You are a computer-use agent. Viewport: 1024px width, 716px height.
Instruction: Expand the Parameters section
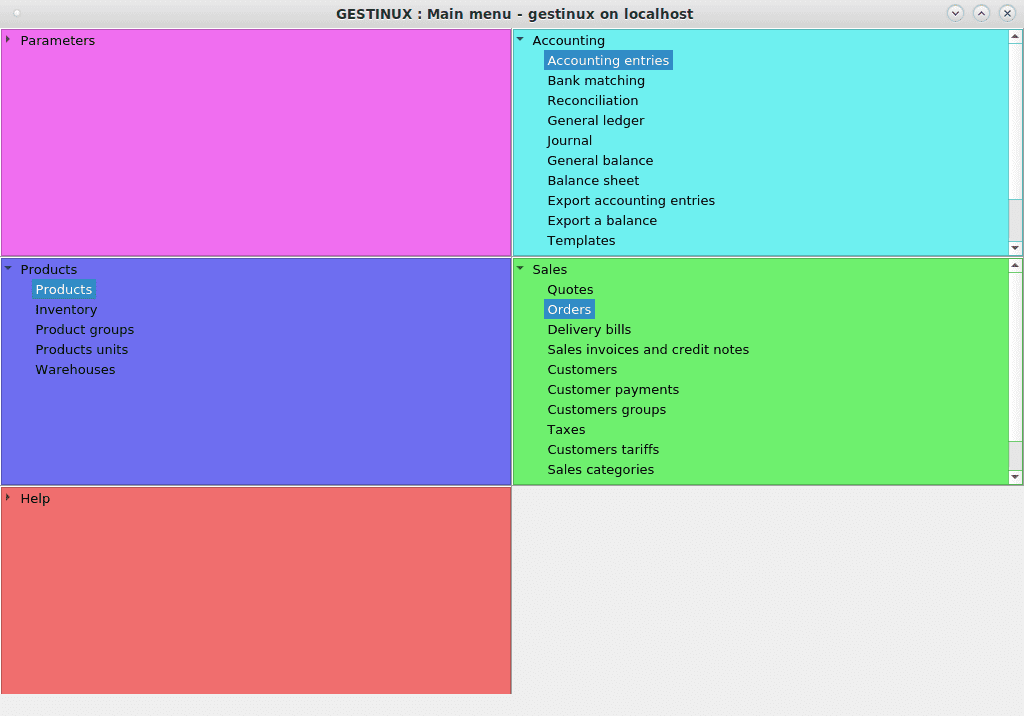(x=8, y=40)
